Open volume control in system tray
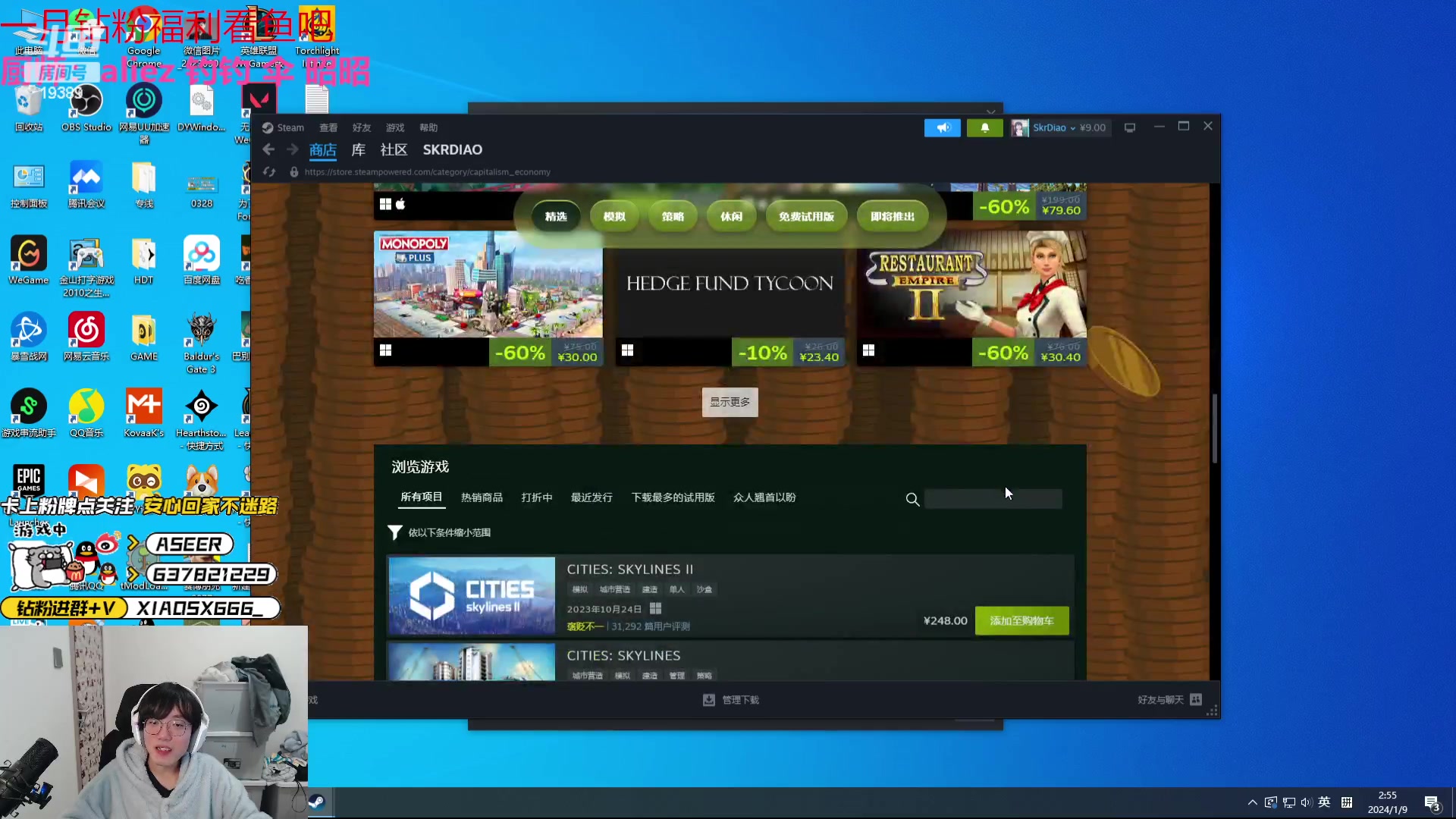Viewport: 1456px width, 819px height. [1306, 802]
